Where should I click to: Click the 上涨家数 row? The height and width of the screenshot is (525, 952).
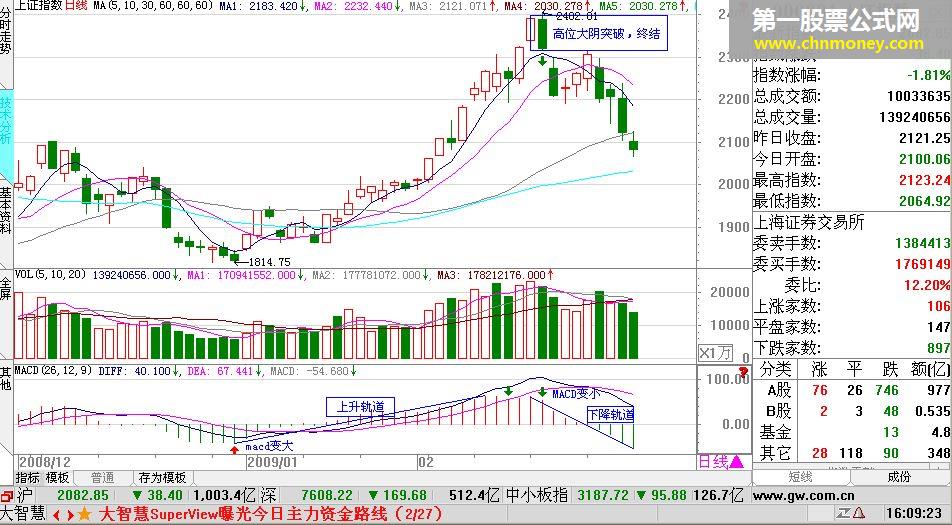[851, 306]
